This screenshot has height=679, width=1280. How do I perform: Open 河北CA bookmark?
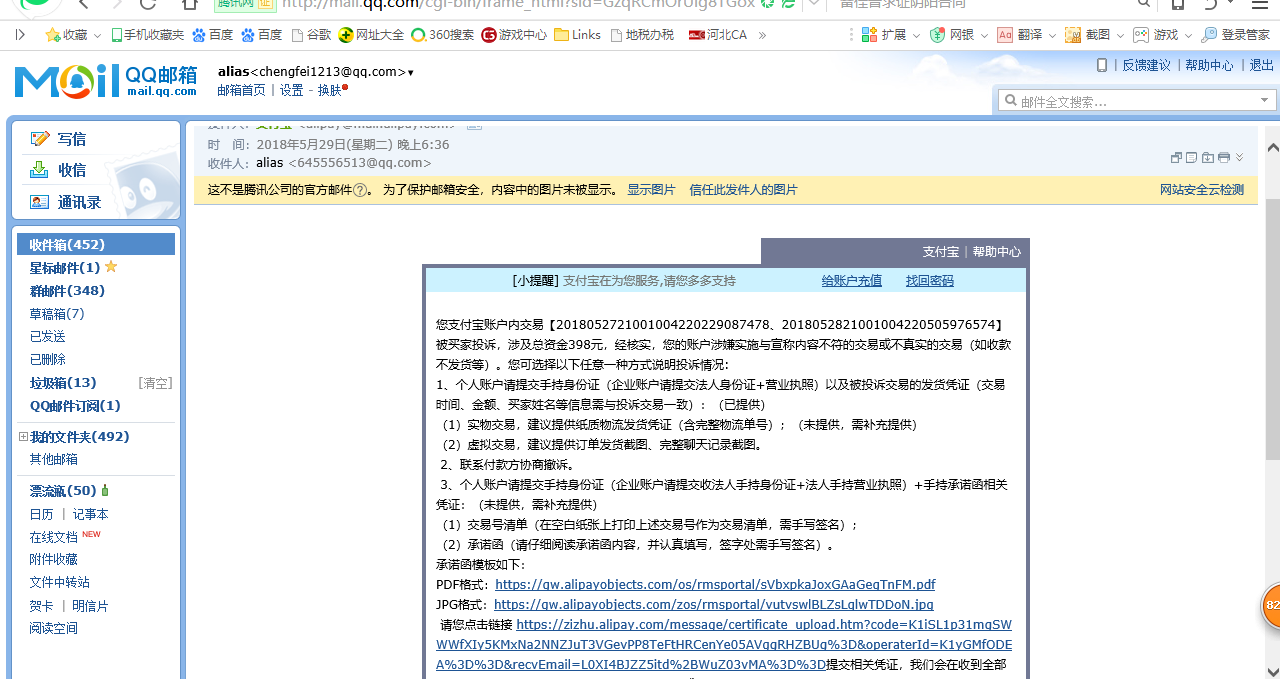pos(717,35)
